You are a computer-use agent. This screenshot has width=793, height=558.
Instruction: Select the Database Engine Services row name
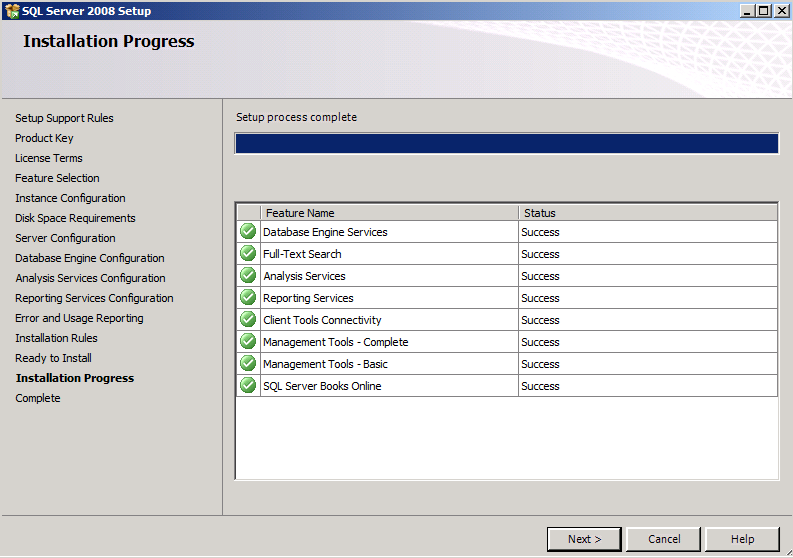(325, 232)
